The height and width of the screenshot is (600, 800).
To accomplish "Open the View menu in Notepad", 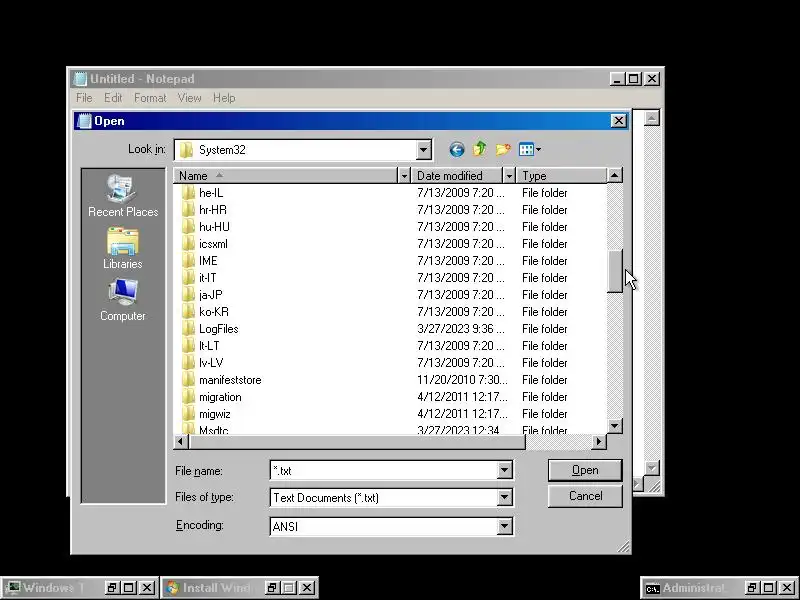I will (x=189, y=98).
